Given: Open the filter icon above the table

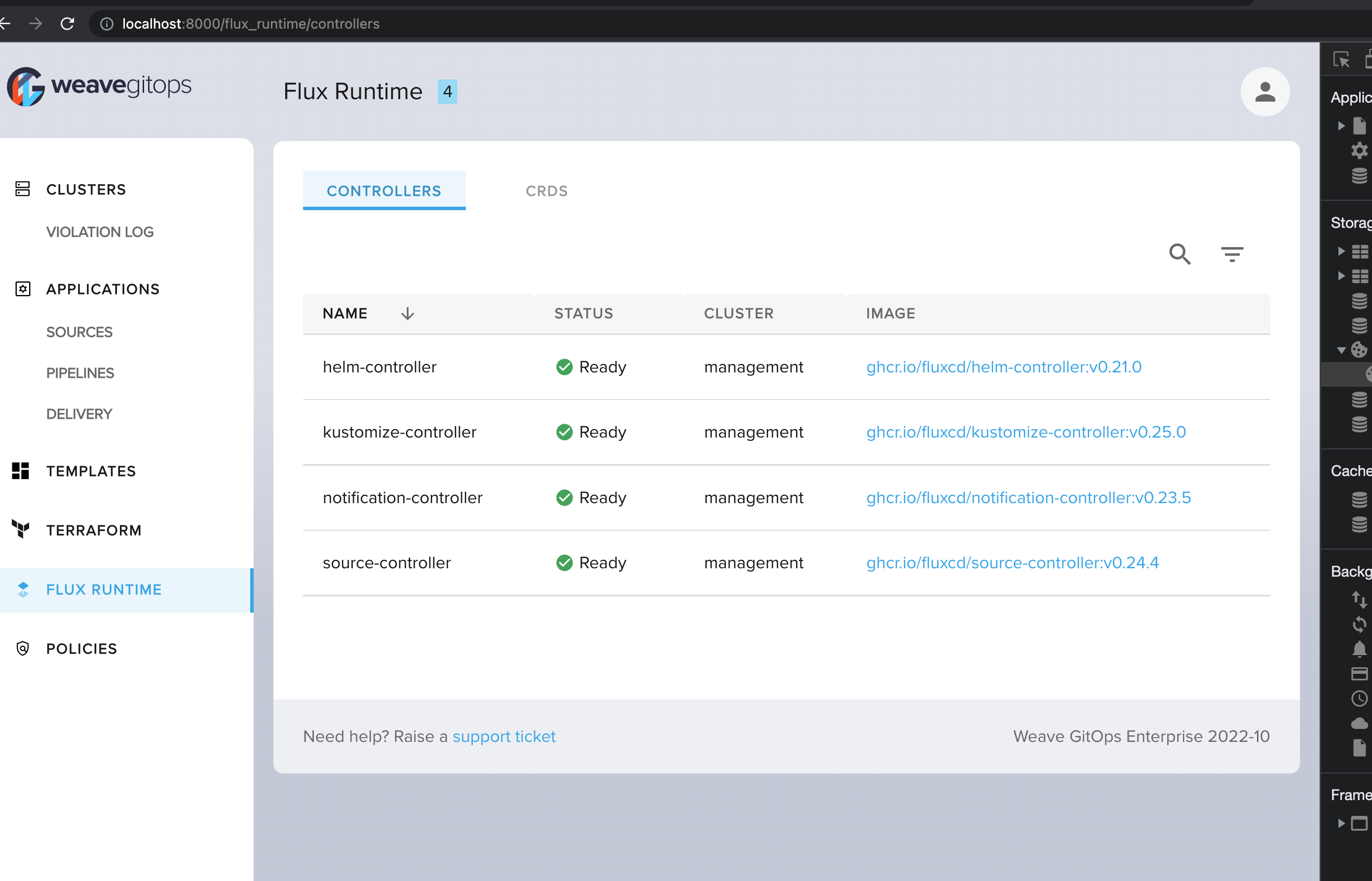Looking at the screenshot, I should [x=1232, y=254].
